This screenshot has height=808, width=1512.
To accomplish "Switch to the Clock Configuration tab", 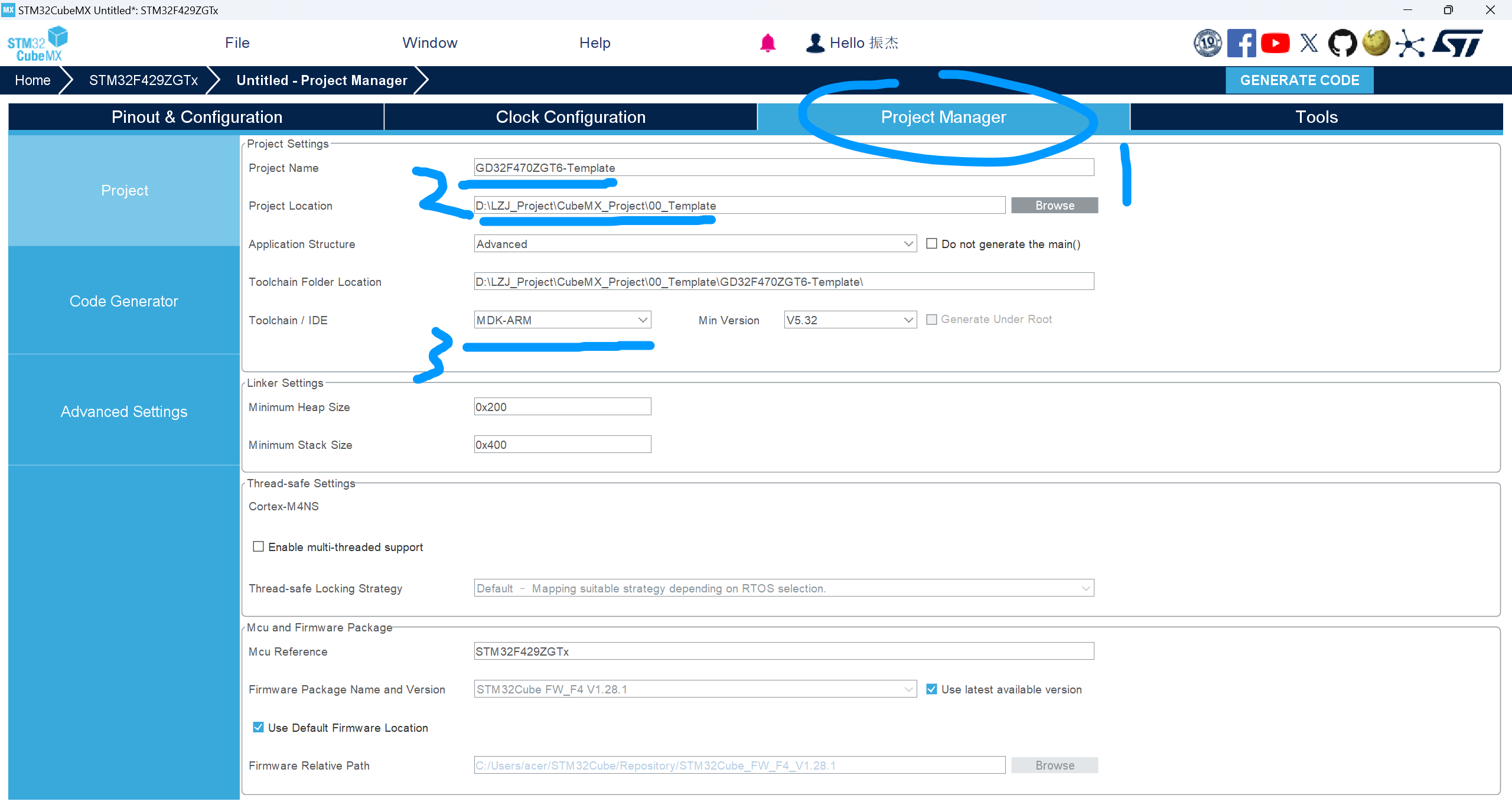I will click(x=571, y=117).
